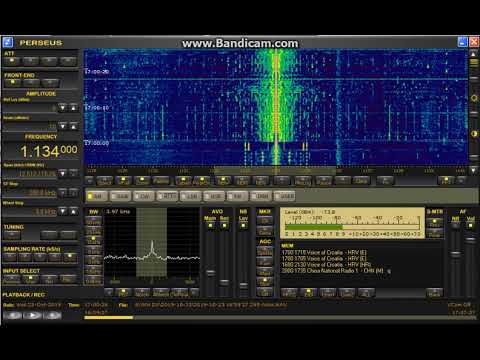
Task: Select the first Input Select button
Action: 11,279
